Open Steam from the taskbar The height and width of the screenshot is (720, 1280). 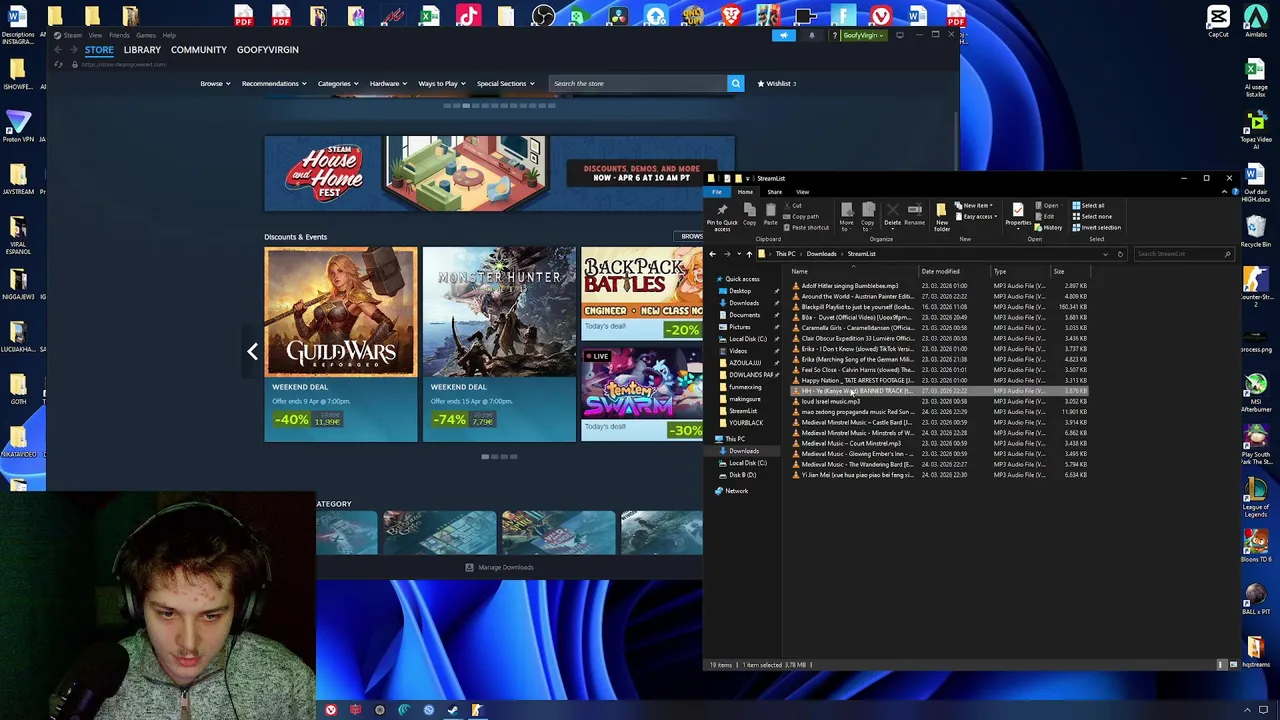pyautogui.click(x=453, y=710)
